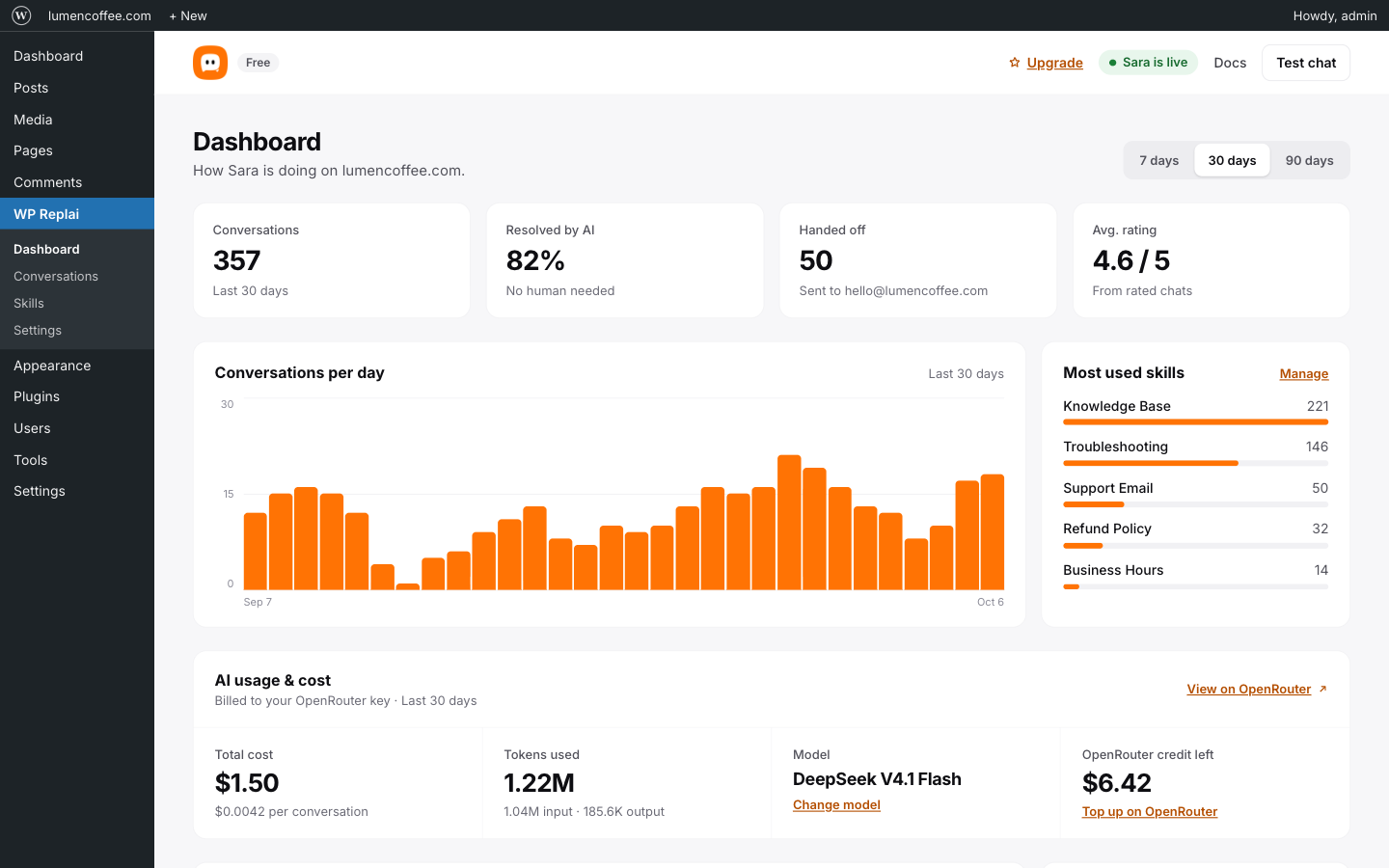Open Comments in the sidebar
This screenshot has height=868, width=1389.
(x=77, y=182)
